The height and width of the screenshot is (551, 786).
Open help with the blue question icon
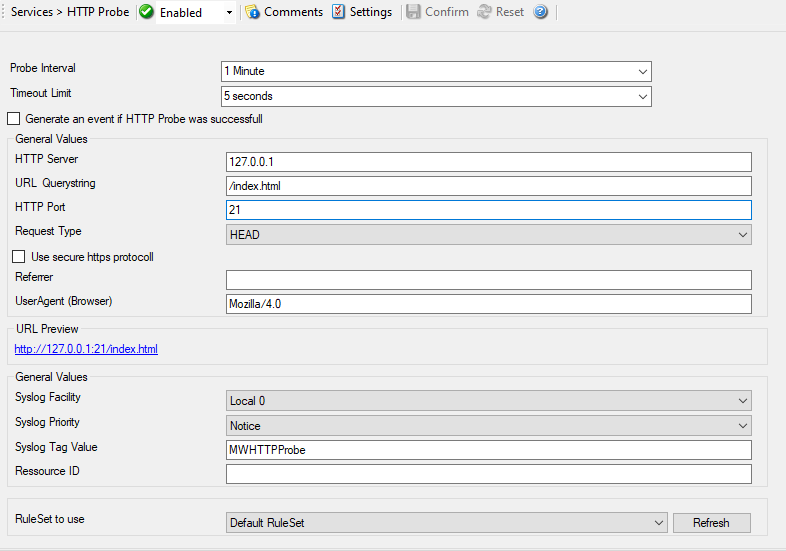[x=541, y=13]
